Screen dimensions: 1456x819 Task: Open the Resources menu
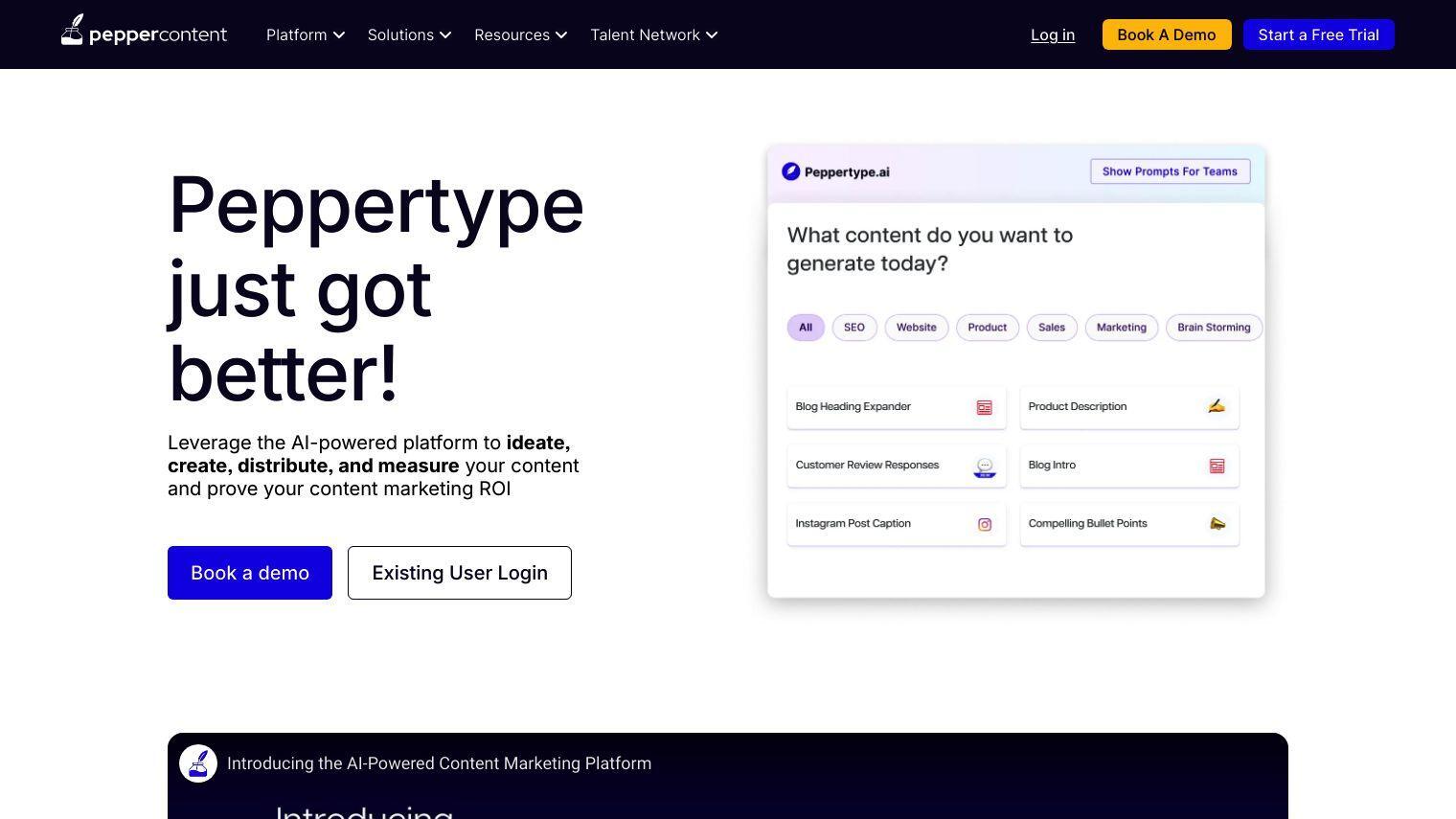[x=520, y=34]
